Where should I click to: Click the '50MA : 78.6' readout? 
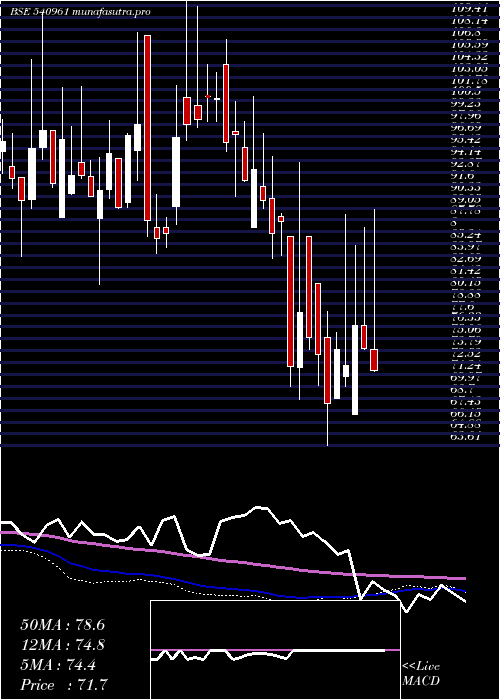62,625
